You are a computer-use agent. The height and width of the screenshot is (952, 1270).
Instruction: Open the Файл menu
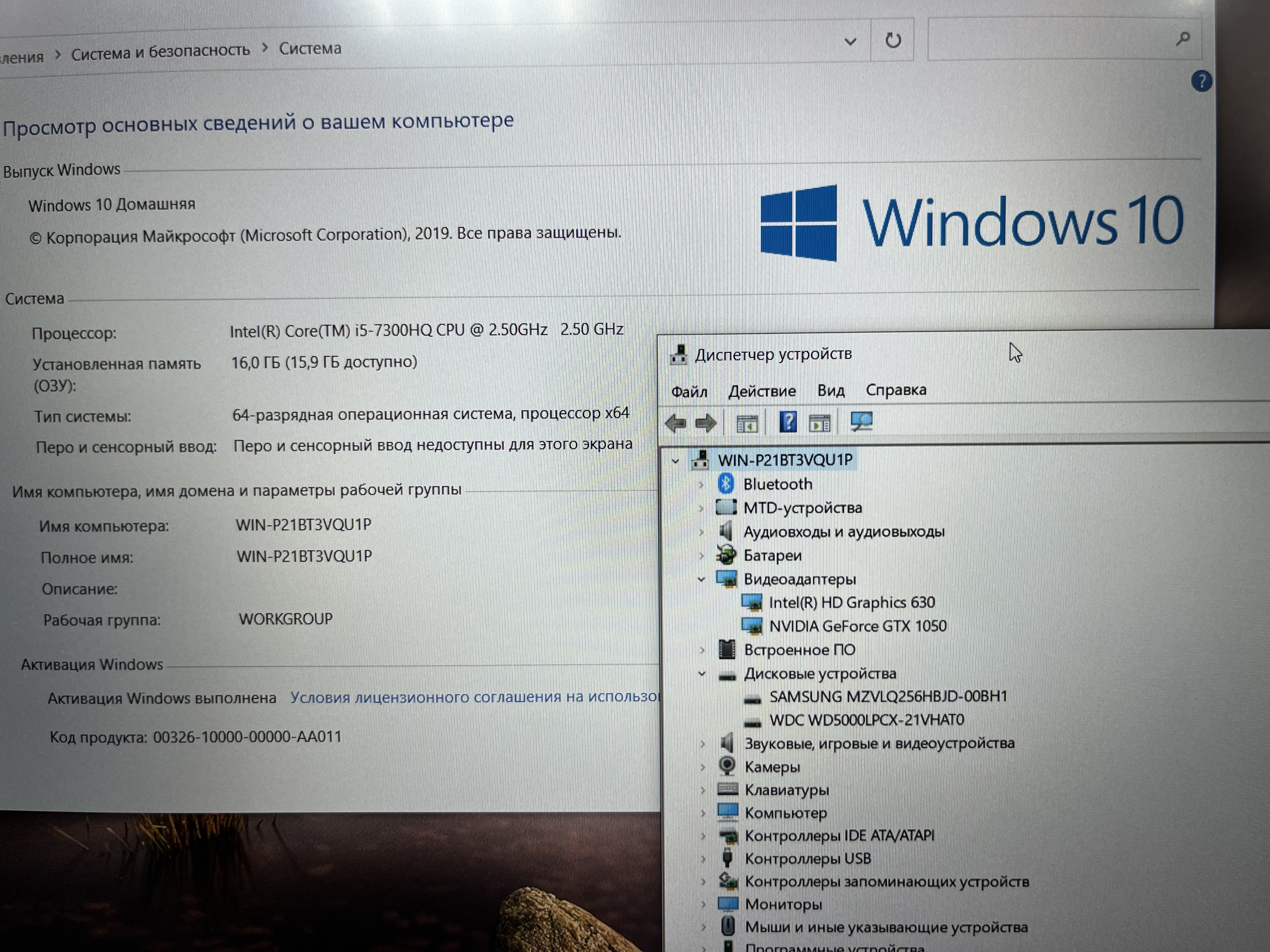click(x=689, y=391)
